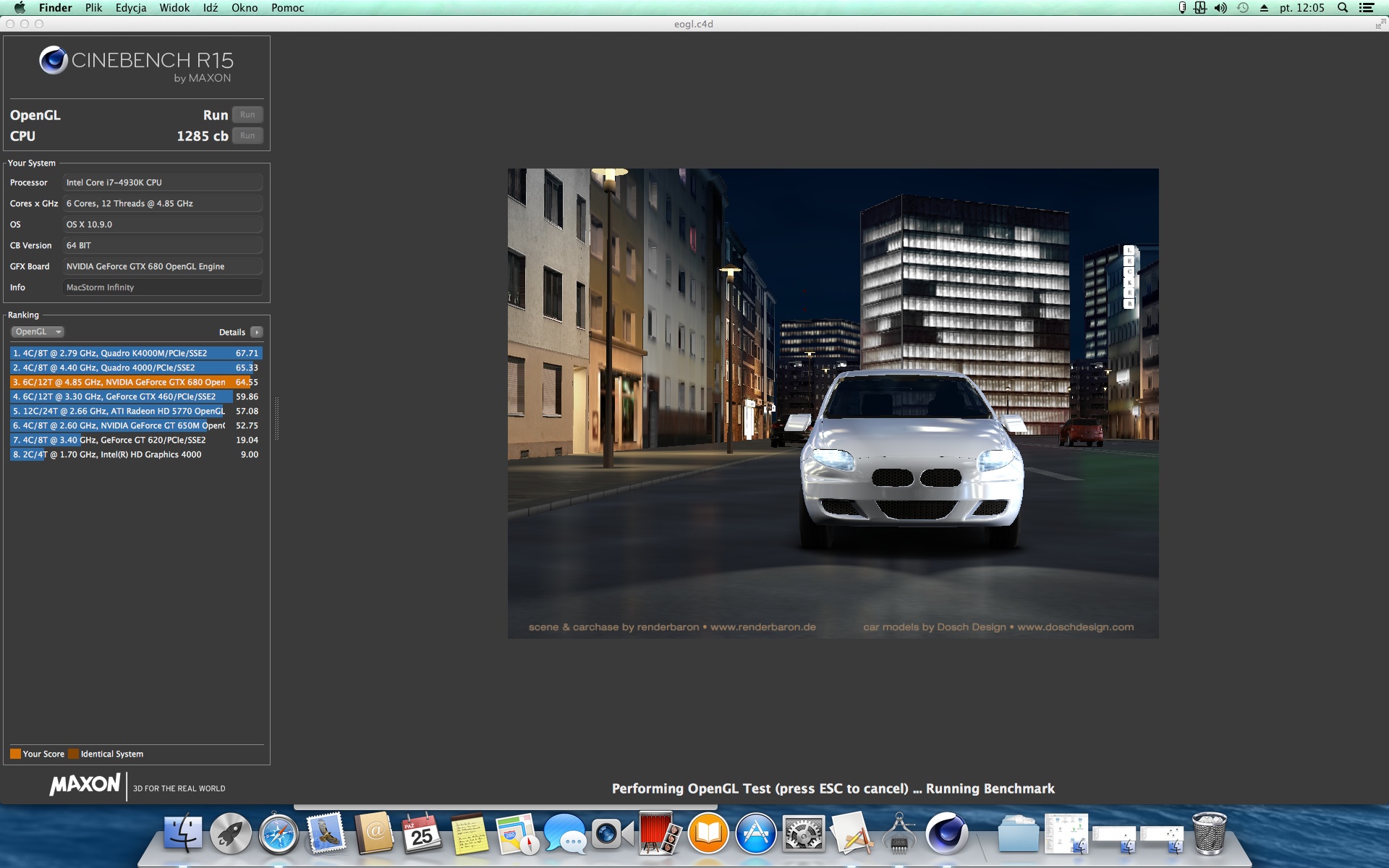Open Maps icon in Dock

coord(517,834)
